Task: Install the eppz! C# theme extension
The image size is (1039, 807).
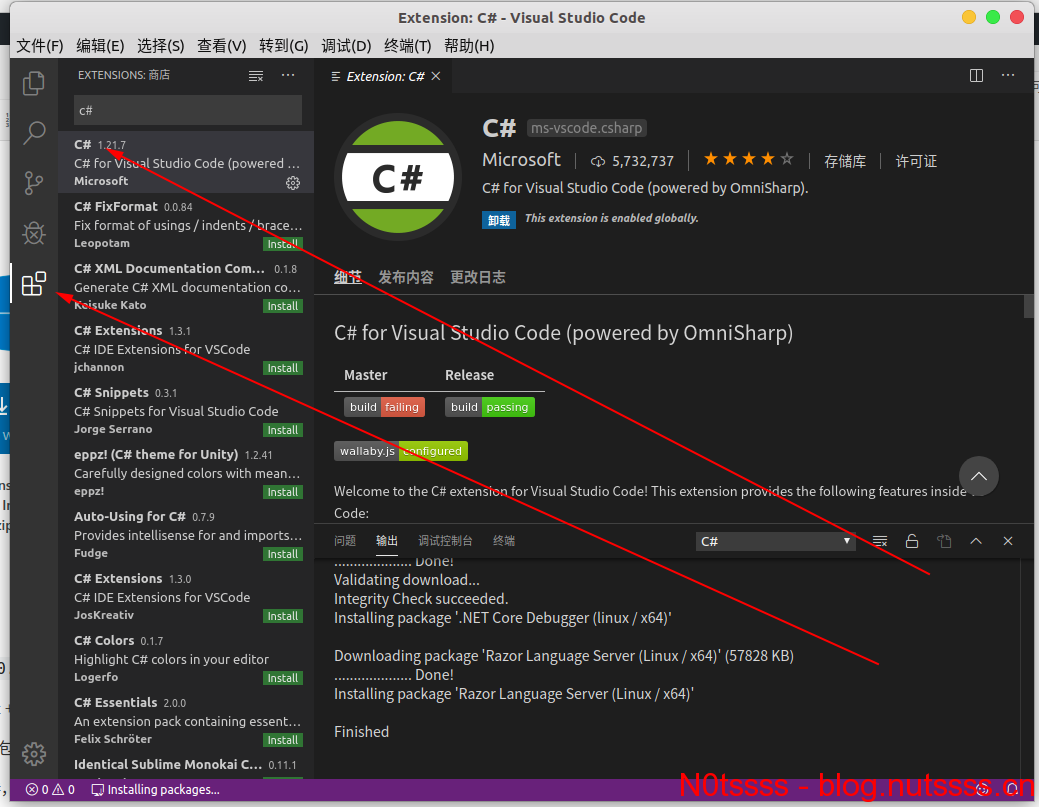Action: click(x=283, y=492)
